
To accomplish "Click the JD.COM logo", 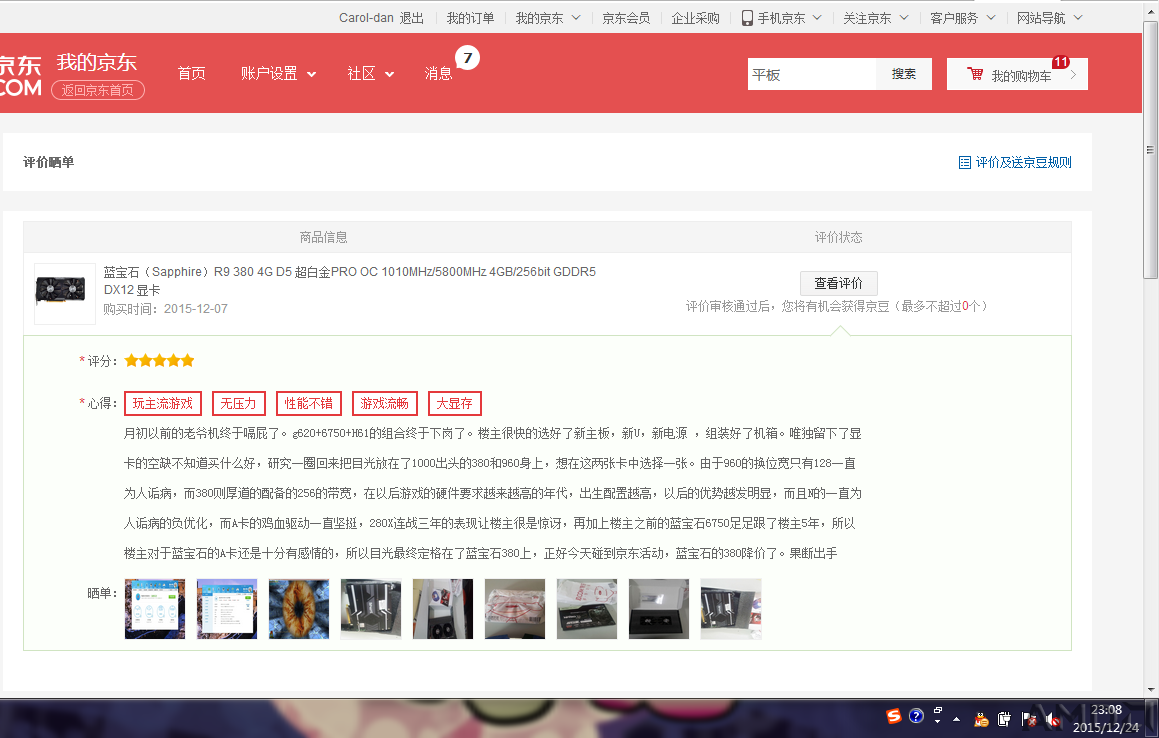I will coord(21,76).
